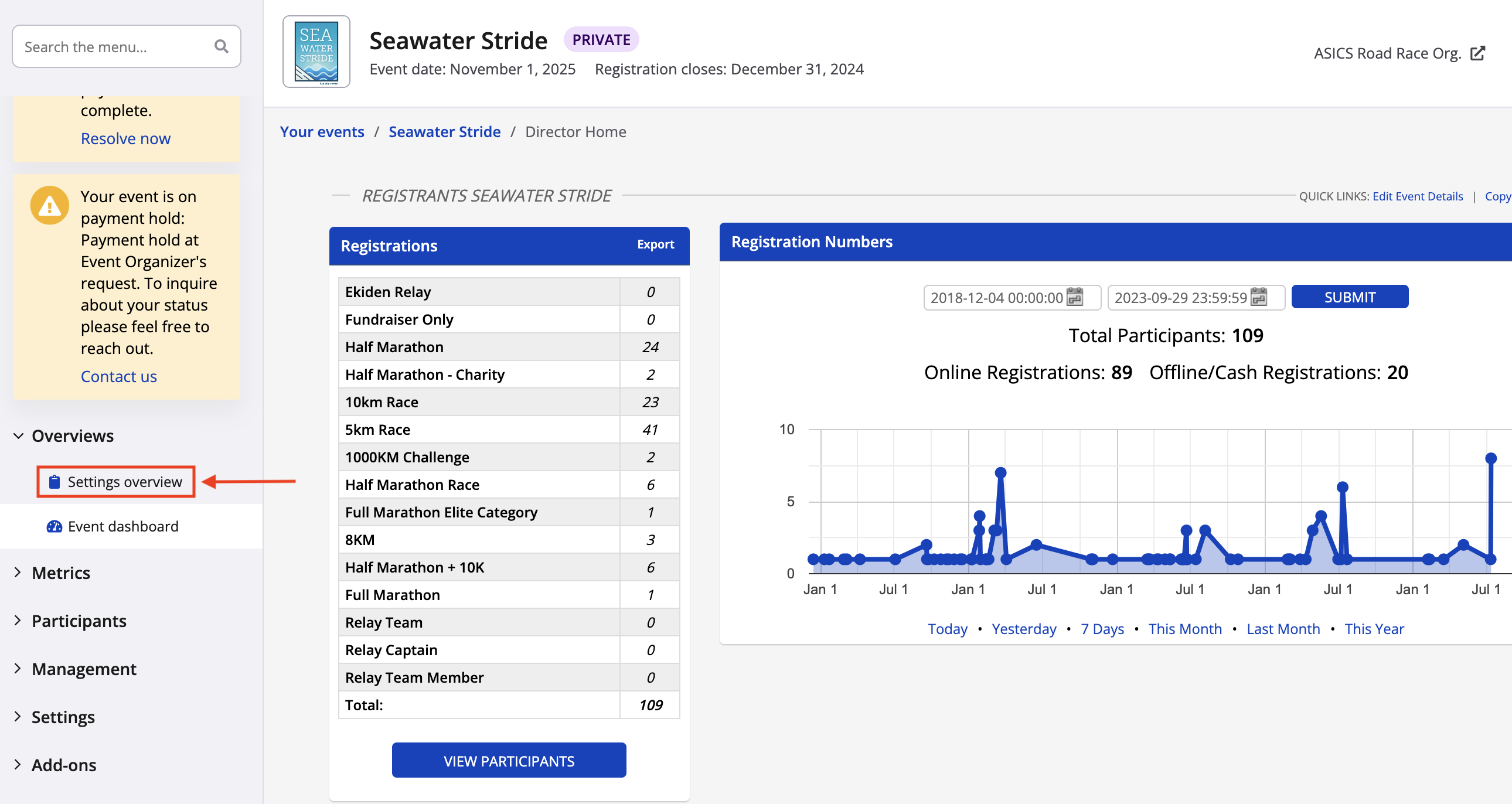Click the payment hold warning icon
This screenshot has height=804, width=1512.
tap(49, 206)
